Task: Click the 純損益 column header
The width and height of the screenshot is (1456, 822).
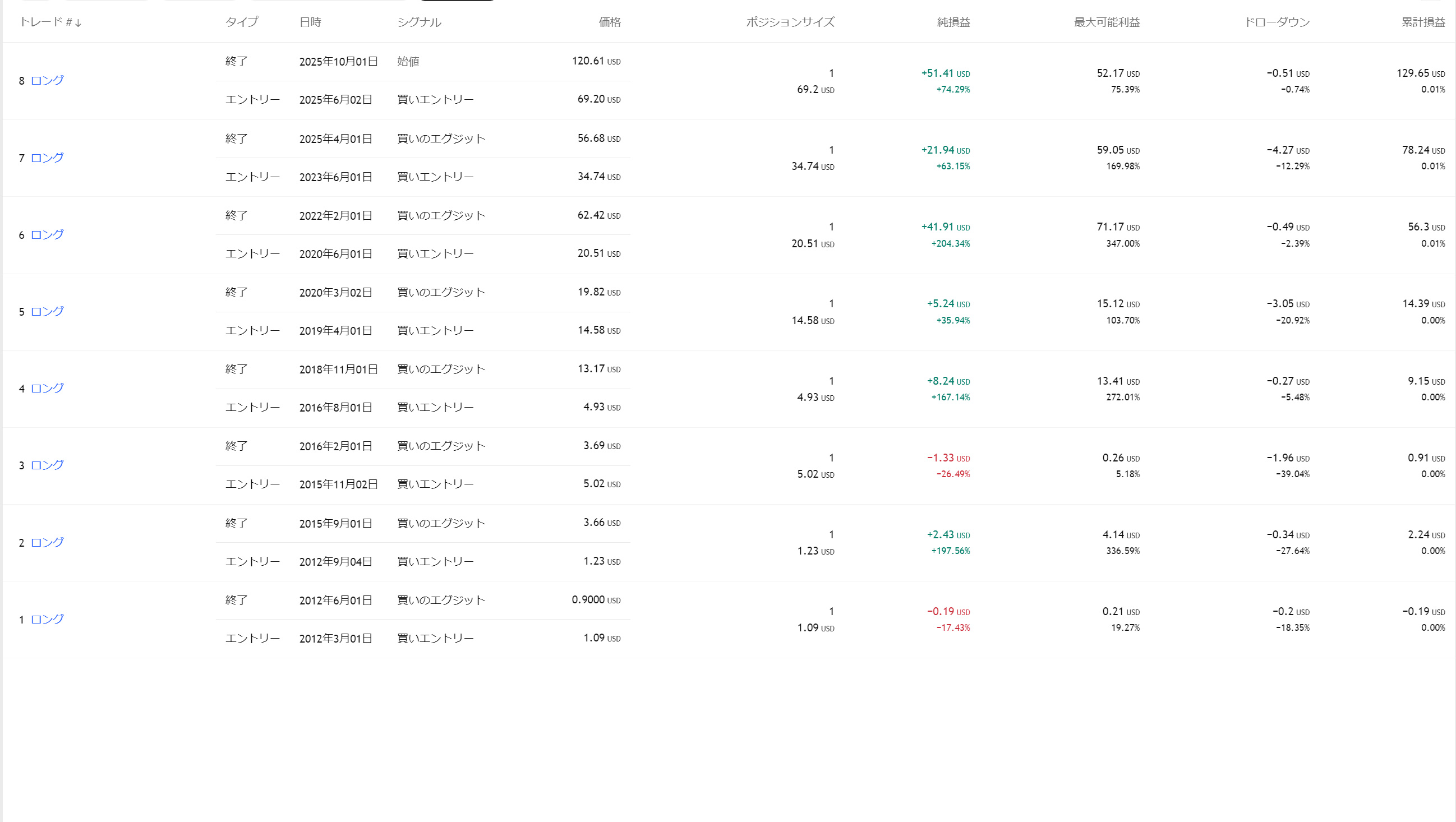Action: click(953, 22)
